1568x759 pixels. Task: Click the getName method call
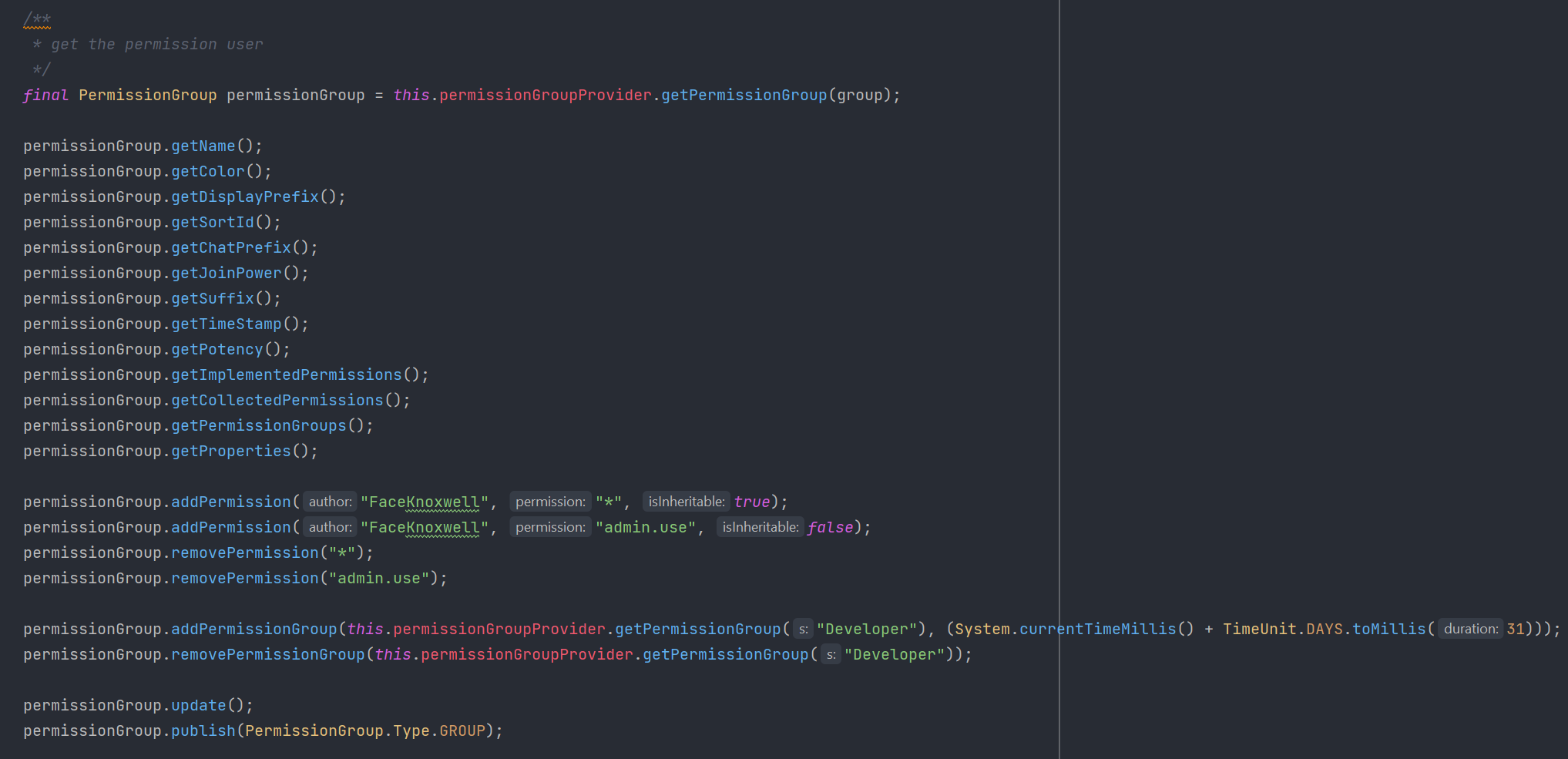[203, 146]
